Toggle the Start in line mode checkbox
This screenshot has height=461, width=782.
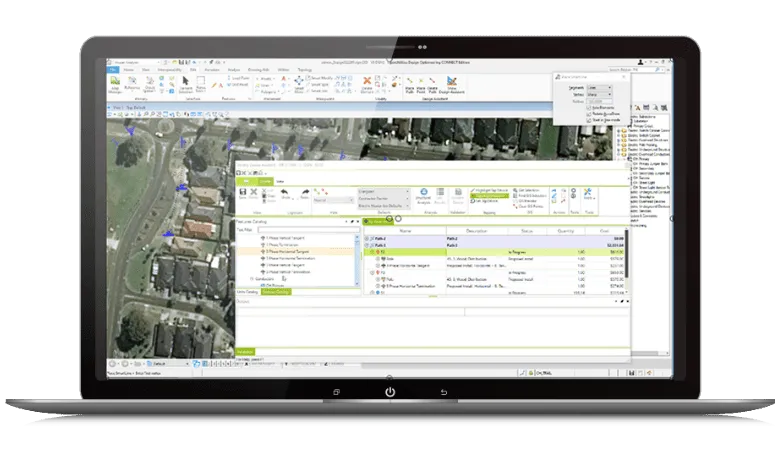[x=588, y=121]
